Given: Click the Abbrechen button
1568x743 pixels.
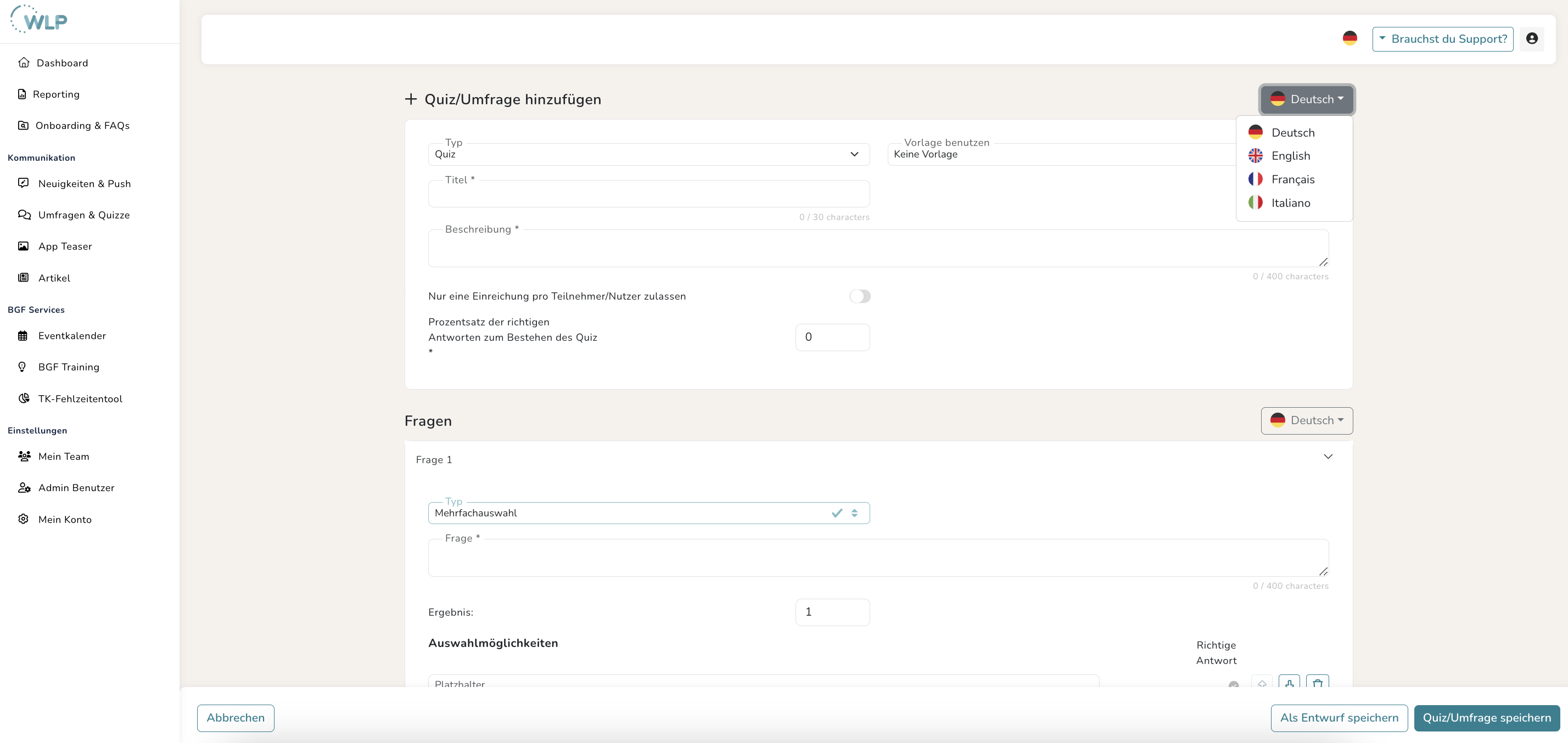Looking at the screenshot, I should click(x=236, y=718).
